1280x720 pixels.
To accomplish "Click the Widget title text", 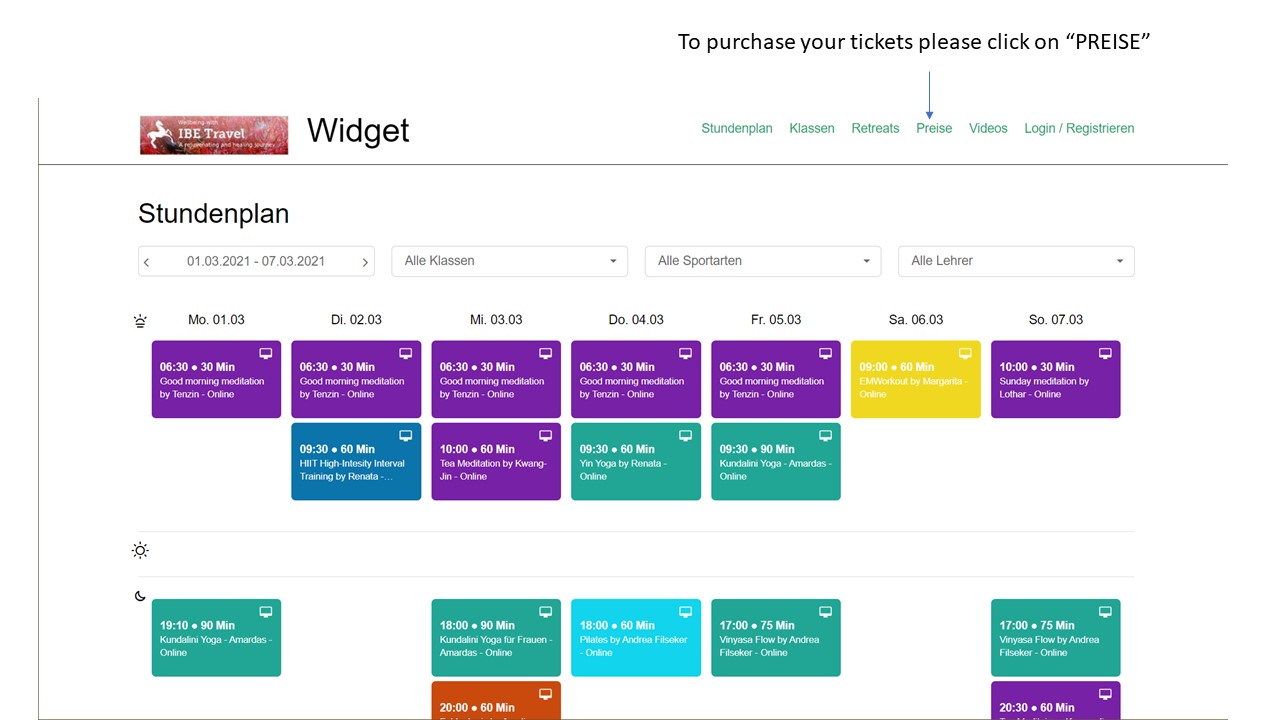I will [x=358, y=131].
